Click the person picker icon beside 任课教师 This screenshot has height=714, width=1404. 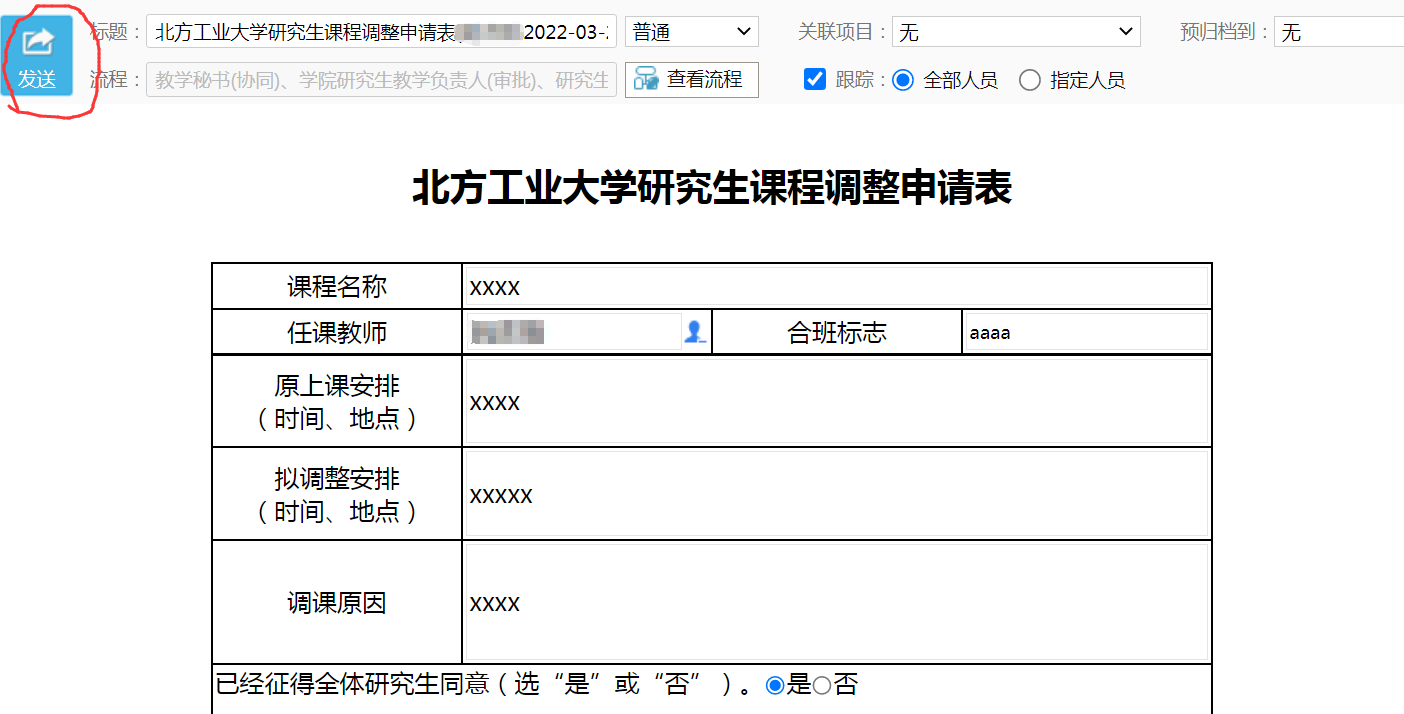pyautogui.click(x=694, y=333)
